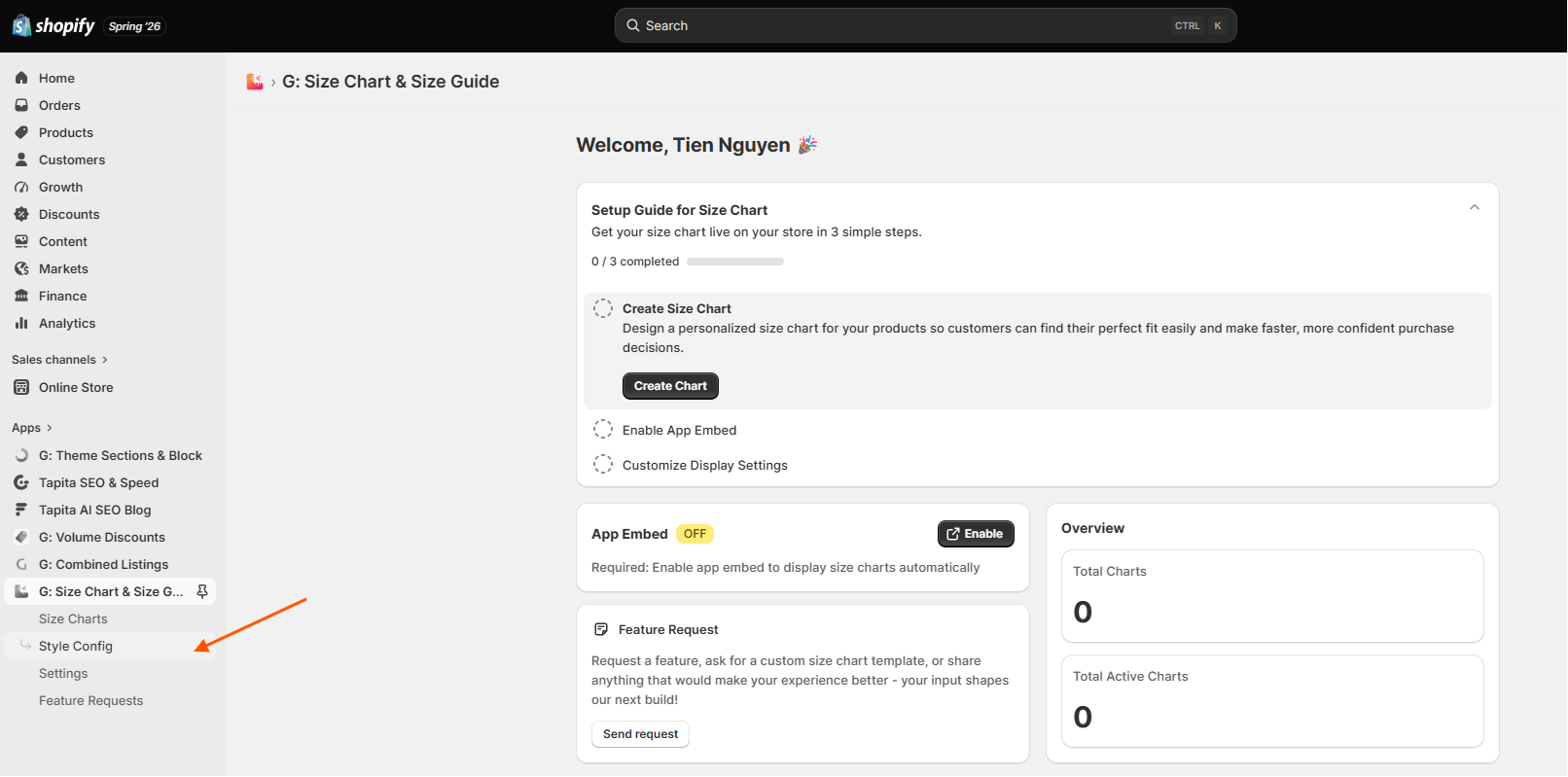
Task: Click the app icon in the breadcrumb
Action: coord(255,82)
